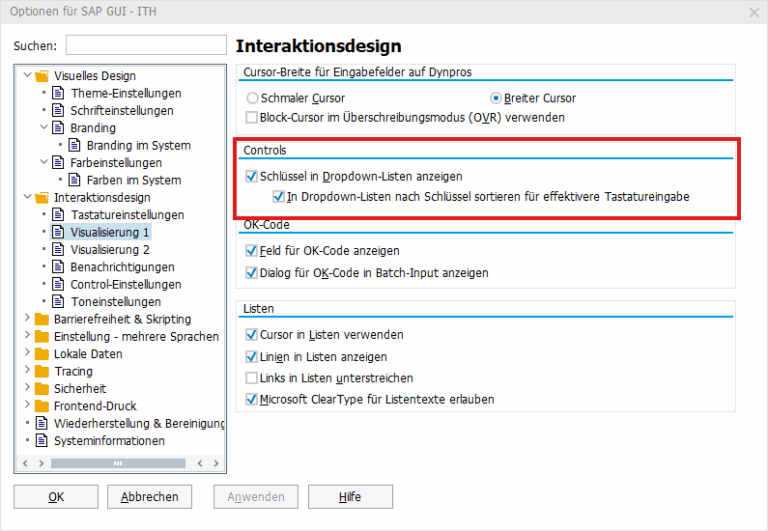Image resolution: width=768 pixels, height=531 pixels.
Task: Click the Hilfe button
Action: click(350, 497)
